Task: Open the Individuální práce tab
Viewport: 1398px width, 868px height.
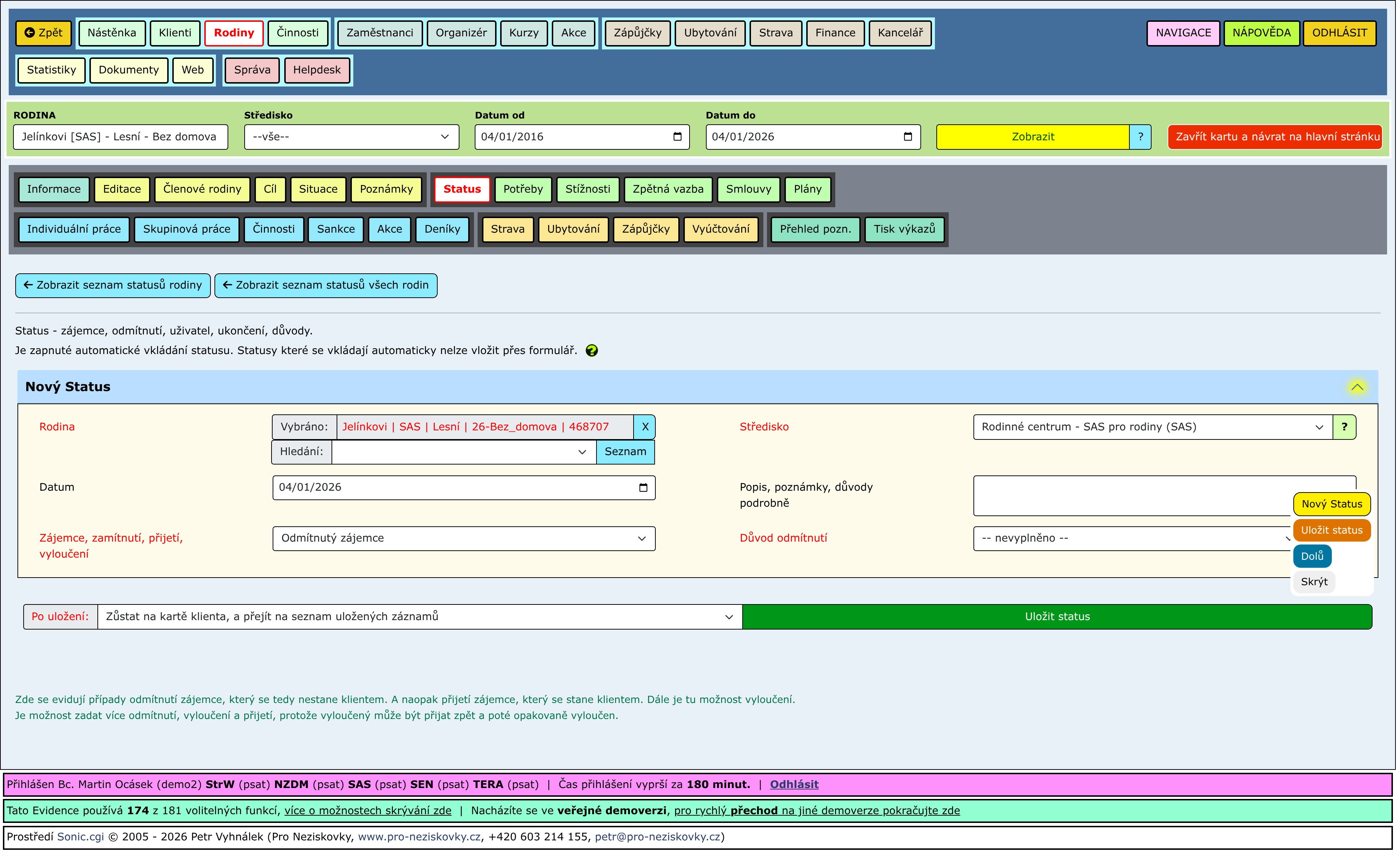Action: coord(74,229)
